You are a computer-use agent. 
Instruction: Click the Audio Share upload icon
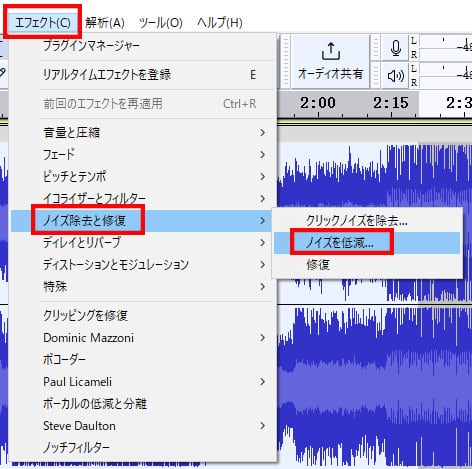(331, 51)
